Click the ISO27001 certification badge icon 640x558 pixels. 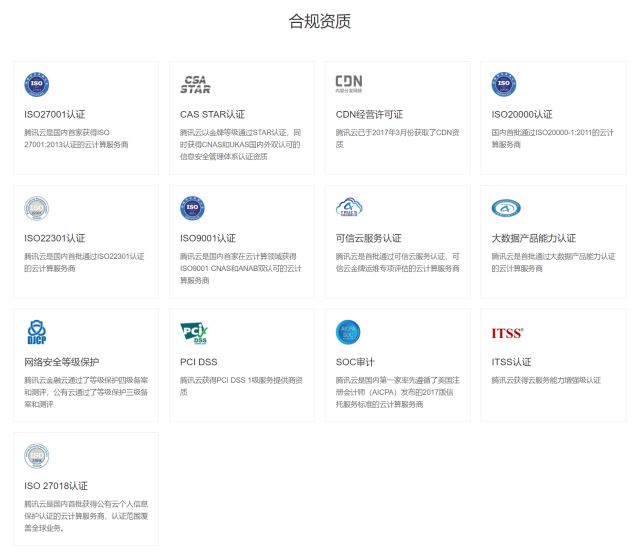37,84
